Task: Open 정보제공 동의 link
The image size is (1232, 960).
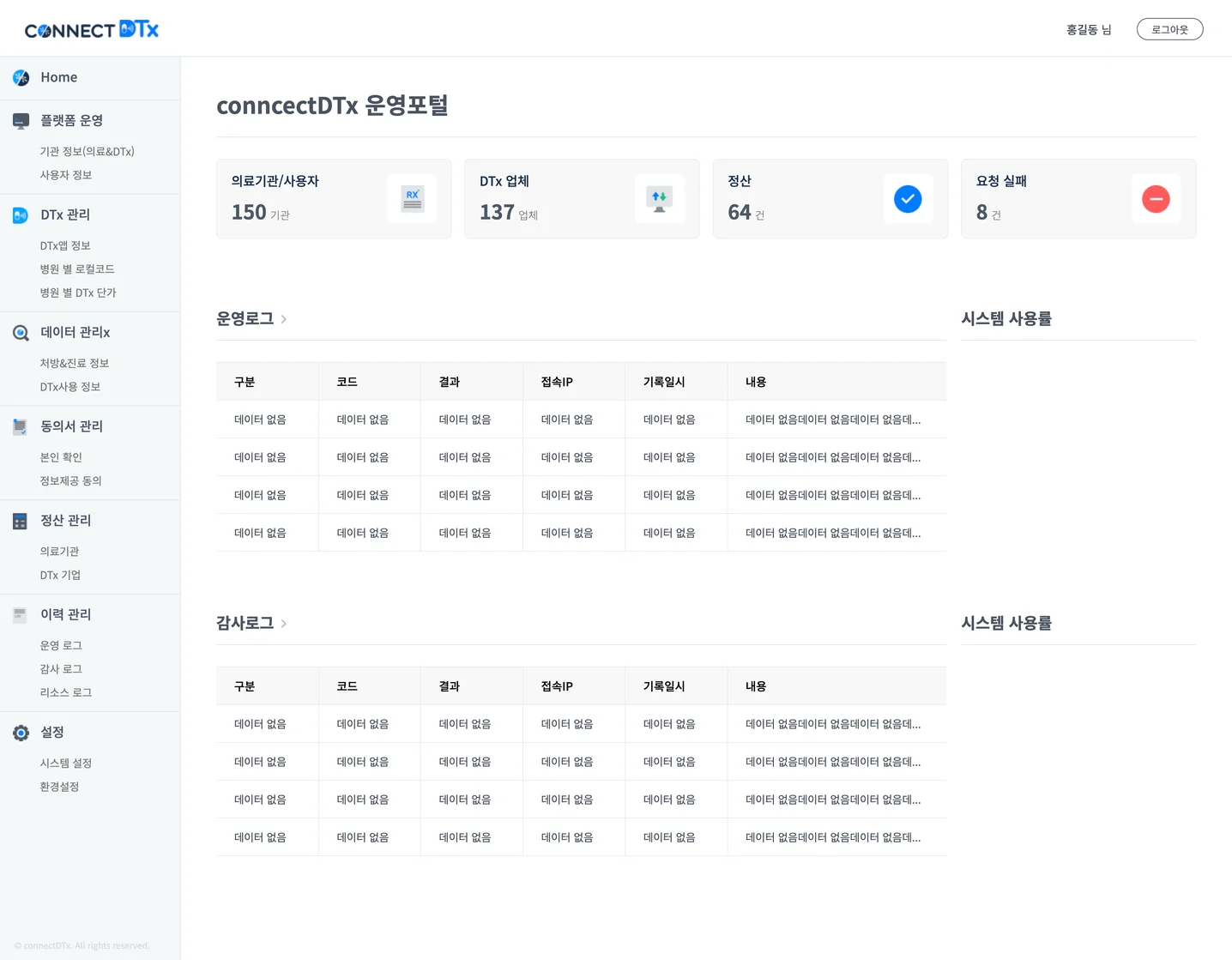Action: (x=70, y=481)
